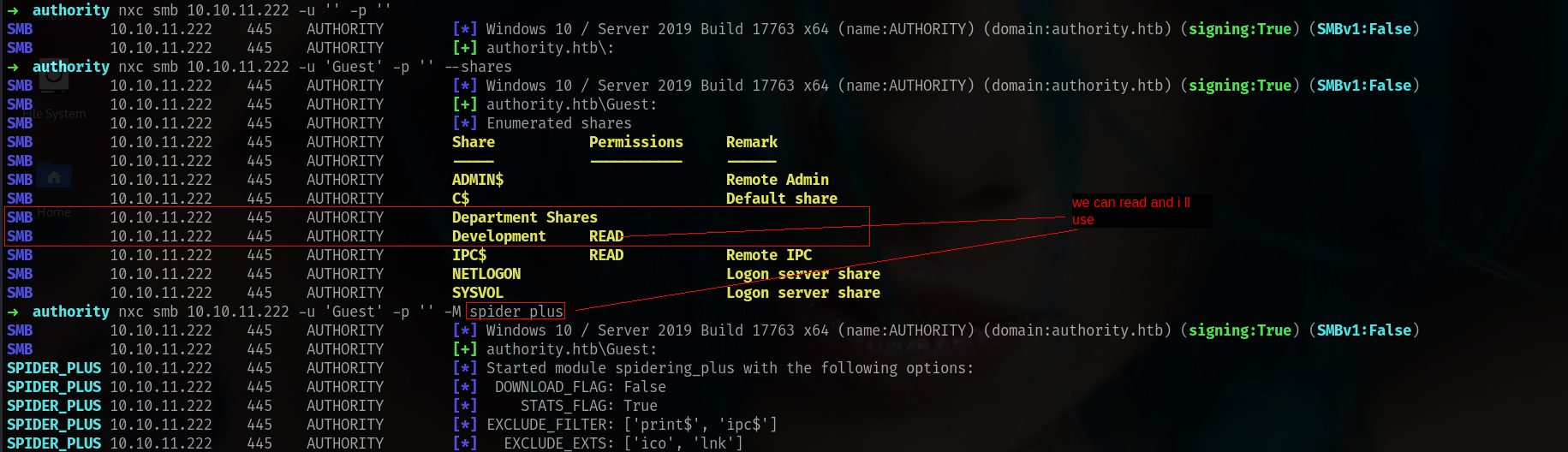Screen dimensions: 1568x452
Task: Click the READ permission next to Development
Action: pos(606,236)
